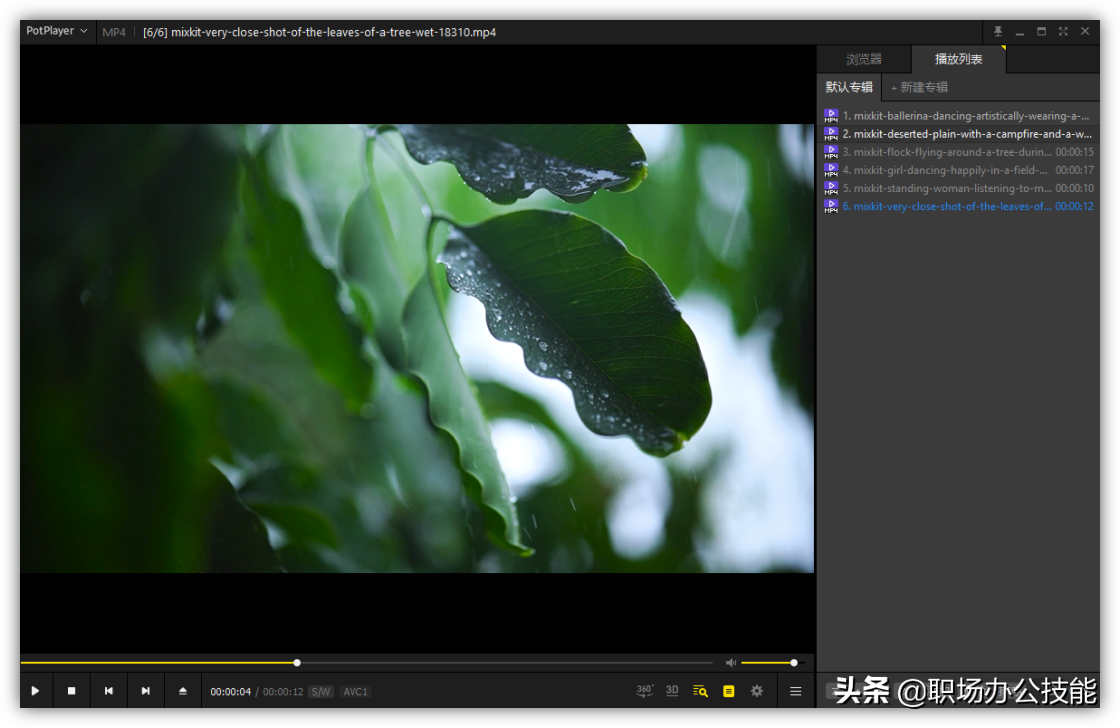Jump to the previous track

point(109,691)
